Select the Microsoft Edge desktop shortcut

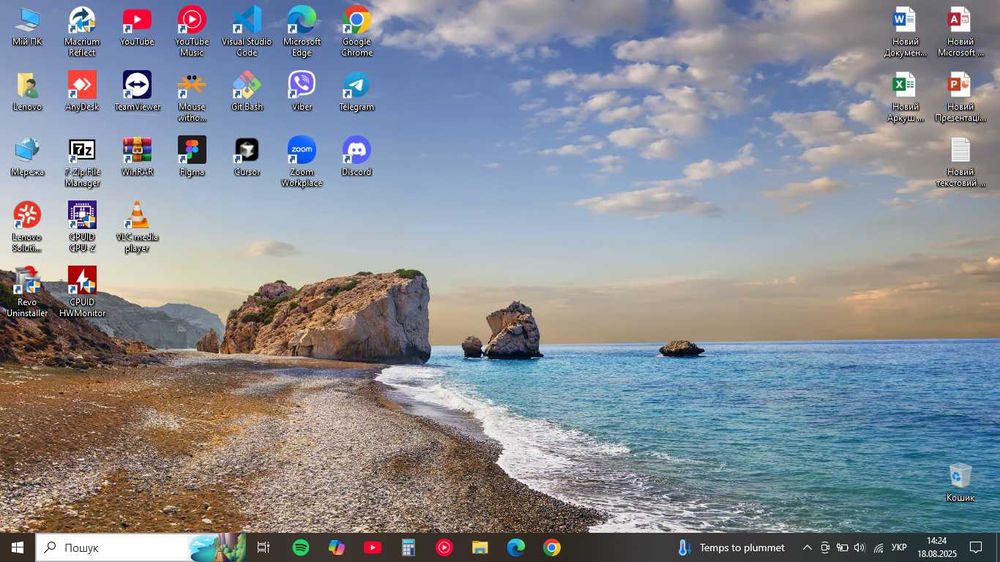[302, 31]
